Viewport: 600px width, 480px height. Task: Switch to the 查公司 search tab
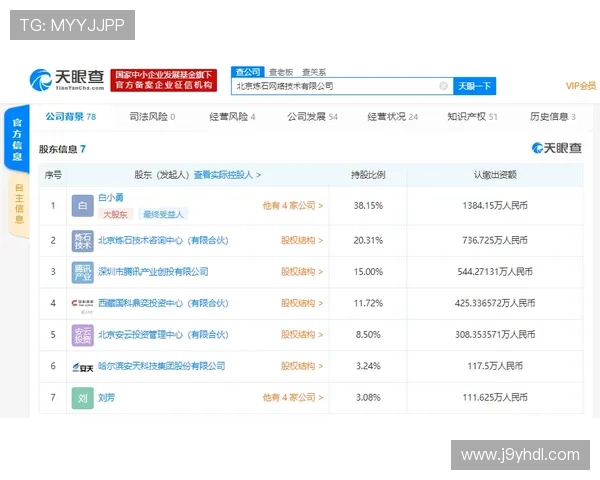[248, 72]
